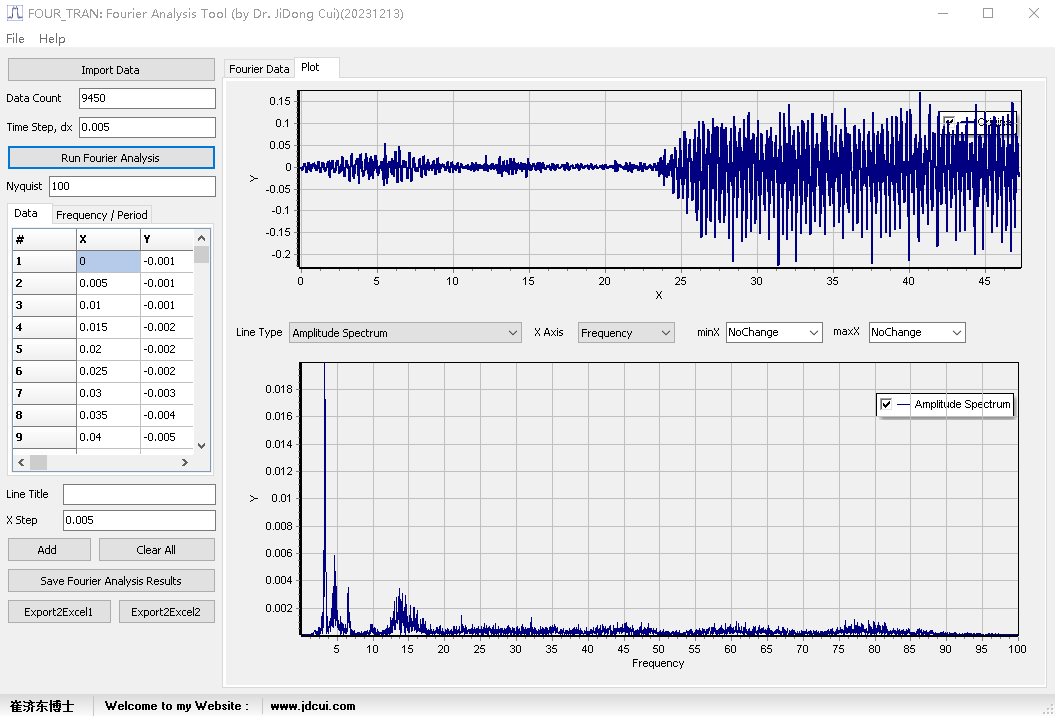Click the Import Data button
1055x716 pixels.
pyautogui.click(x=111, y=70)
